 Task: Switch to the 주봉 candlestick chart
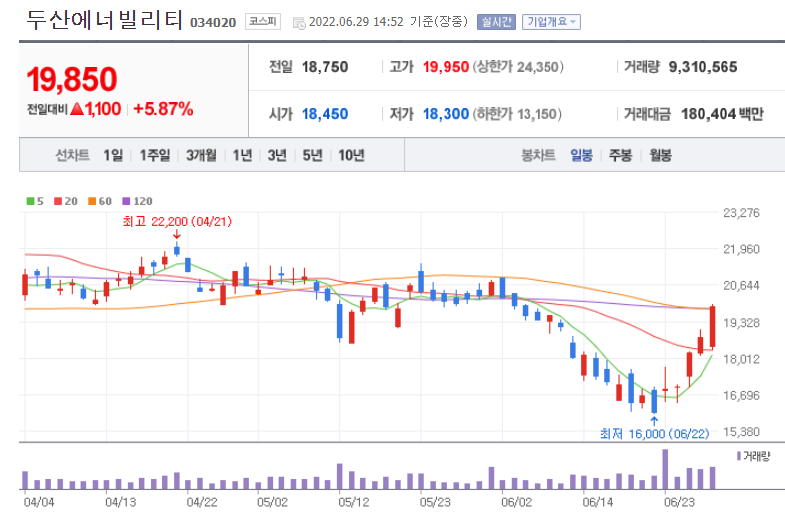pos(620,155)
